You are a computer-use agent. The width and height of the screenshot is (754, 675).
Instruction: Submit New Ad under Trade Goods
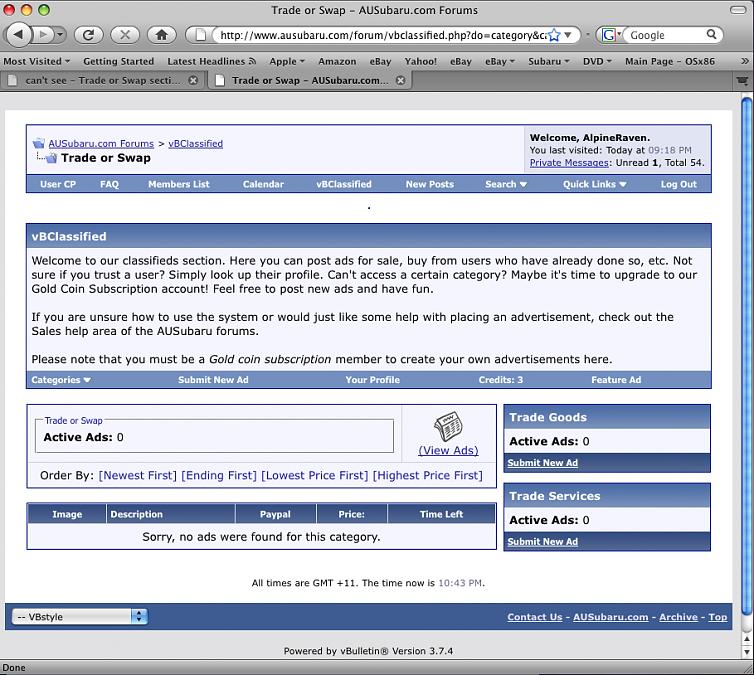[542, 463]
